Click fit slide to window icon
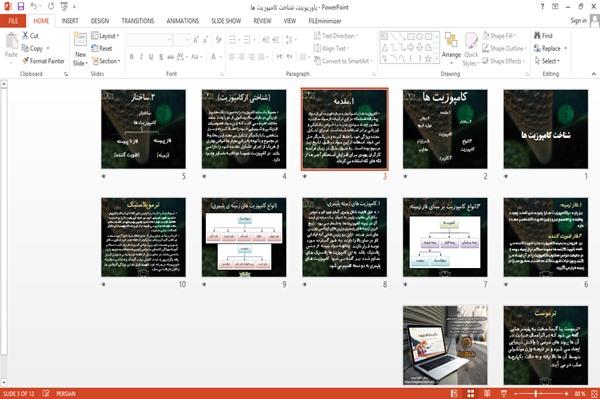The height and width of the screenshot is (399, 600). click(x=594, y=394)
